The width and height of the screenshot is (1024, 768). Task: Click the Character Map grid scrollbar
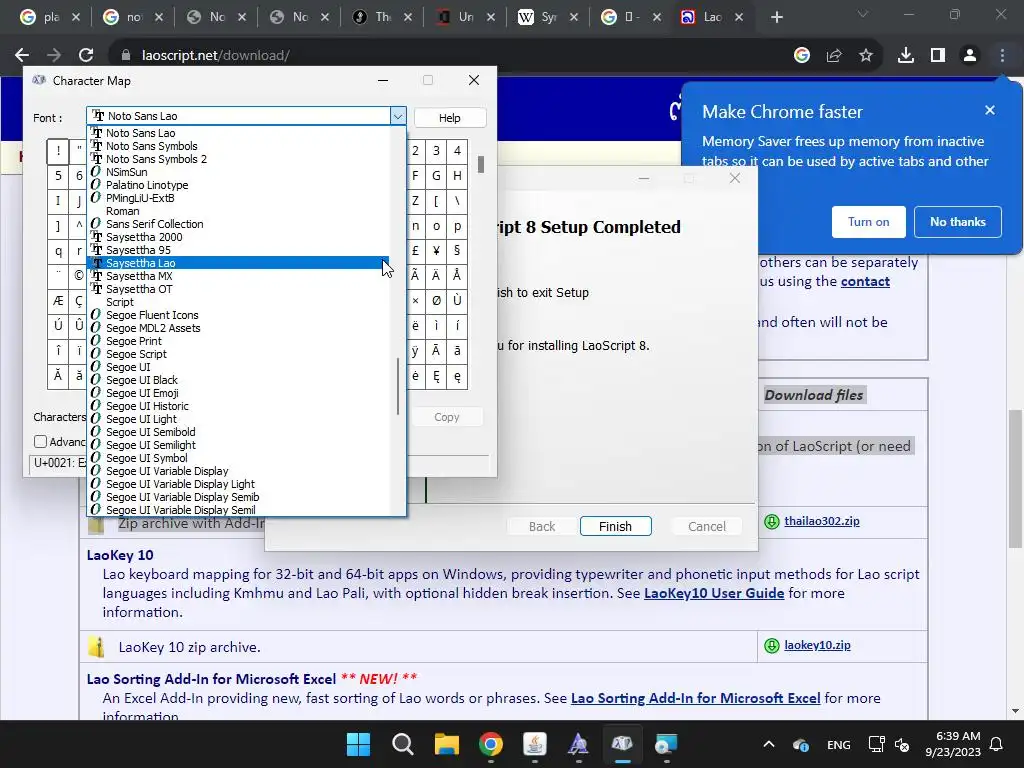click(481, 165)
